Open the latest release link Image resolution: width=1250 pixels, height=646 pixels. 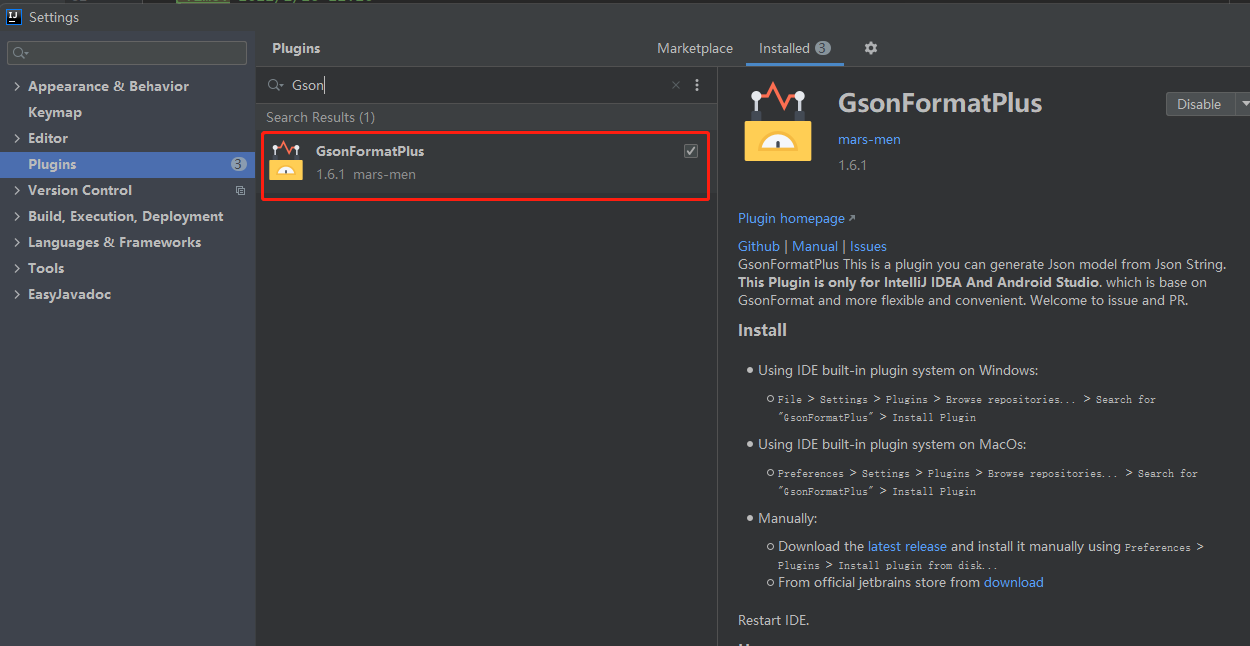(x=907, y=546)
